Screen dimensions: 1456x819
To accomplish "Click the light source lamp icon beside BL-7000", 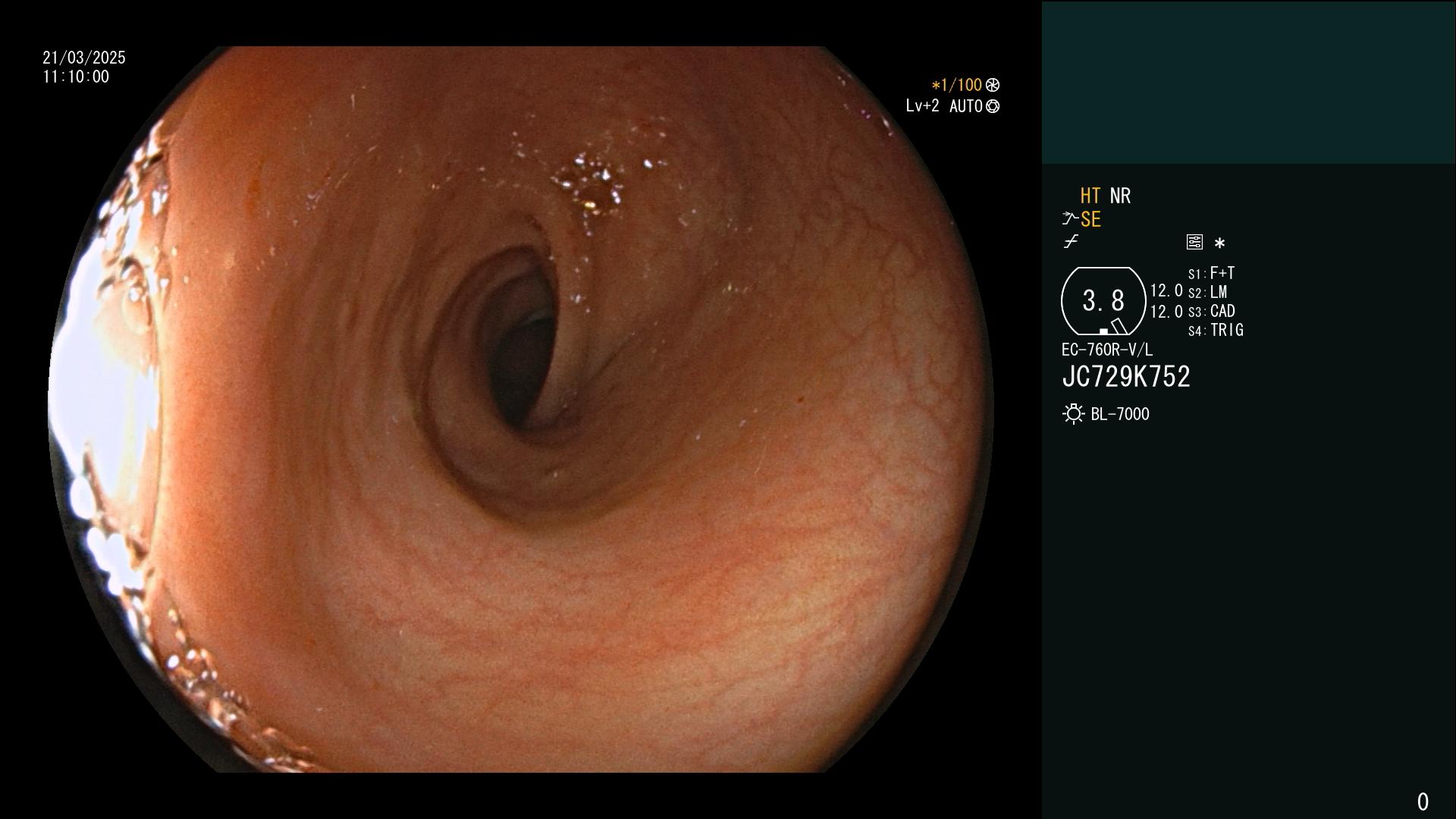I will pyautogui.click(x=1073, y=414).
